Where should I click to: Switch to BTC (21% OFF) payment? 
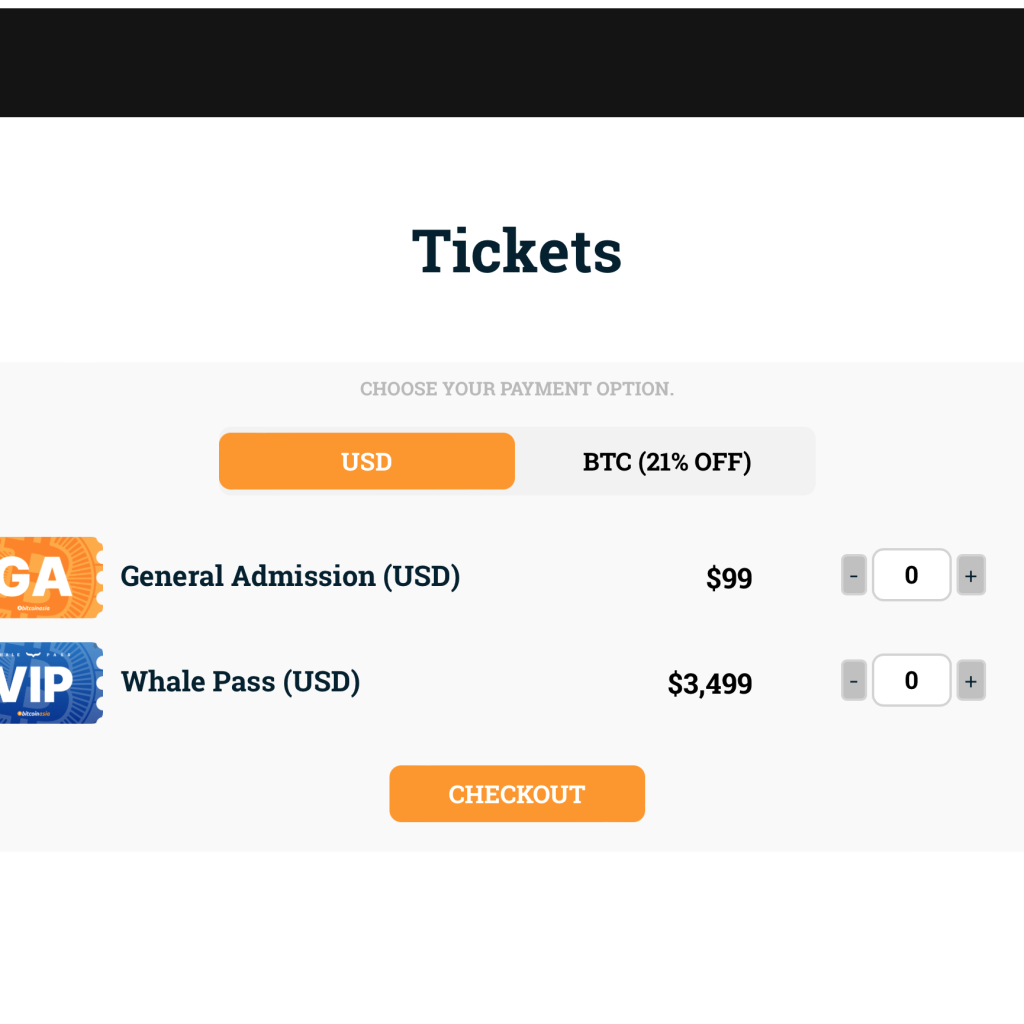[x=666, y=461]
